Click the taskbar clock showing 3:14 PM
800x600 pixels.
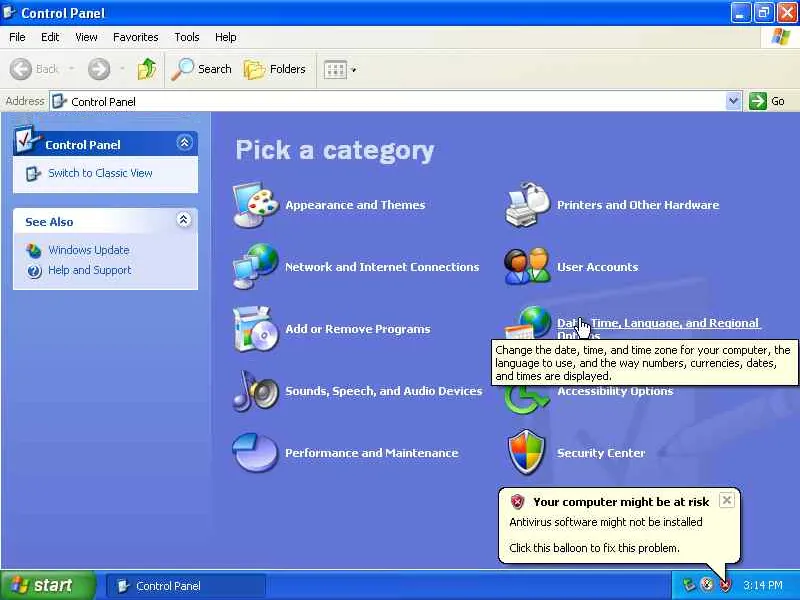(x=762, y=585)
